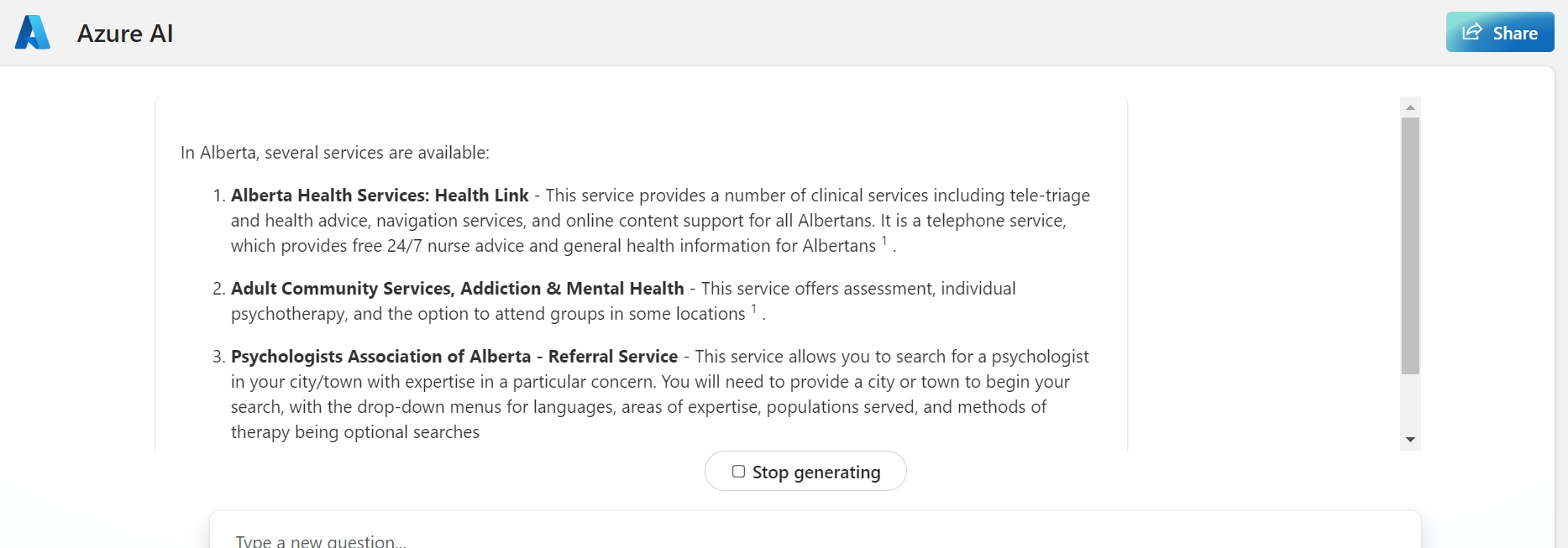1568x548 pixels.
Task: Click the blue Azure 'A' symbol
Action: tap(32, 33)
